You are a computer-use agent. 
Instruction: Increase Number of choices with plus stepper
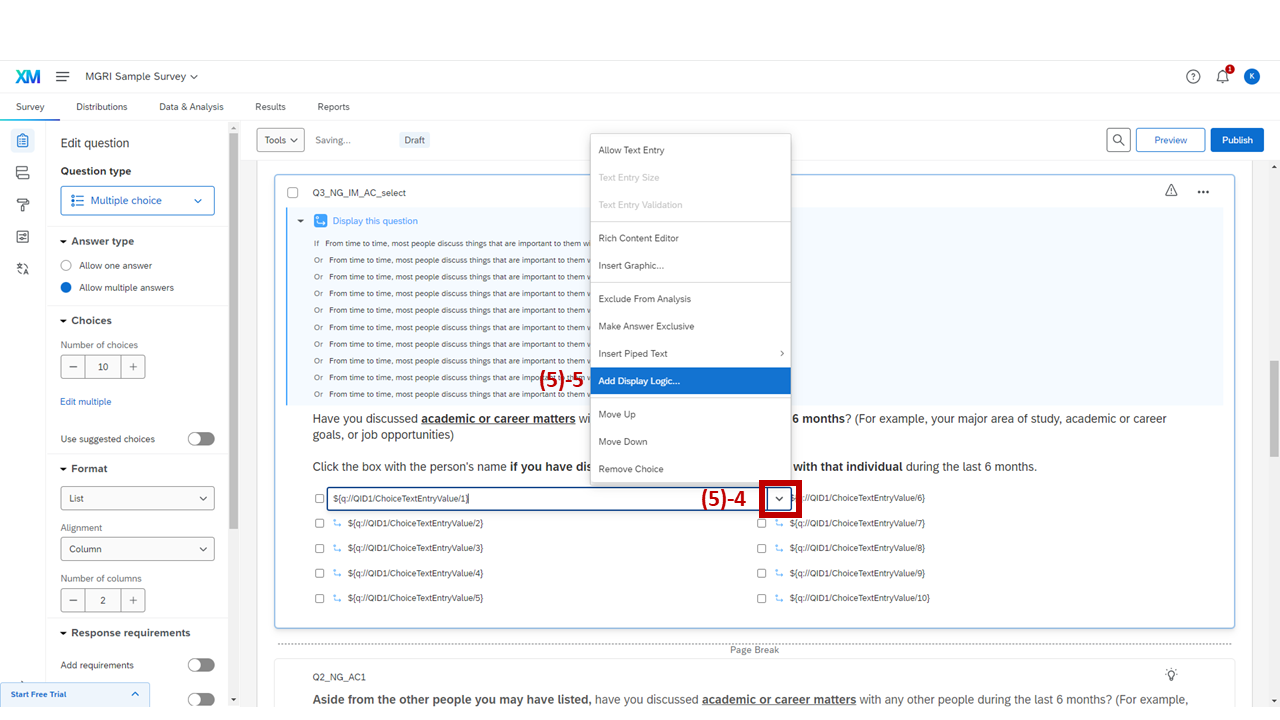coord(132,366)
